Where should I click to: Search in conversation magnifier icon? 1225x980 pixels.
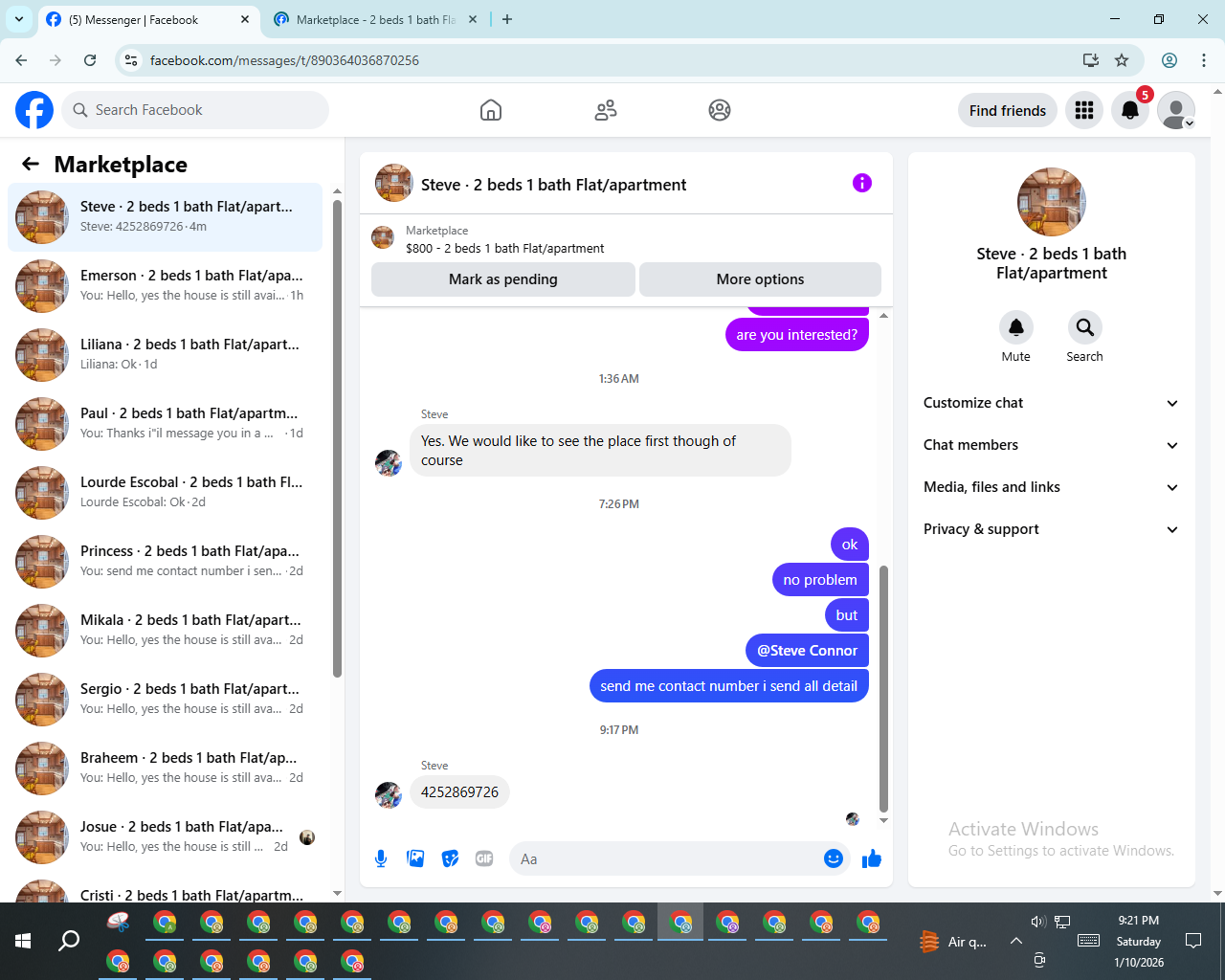point(1084,327)
